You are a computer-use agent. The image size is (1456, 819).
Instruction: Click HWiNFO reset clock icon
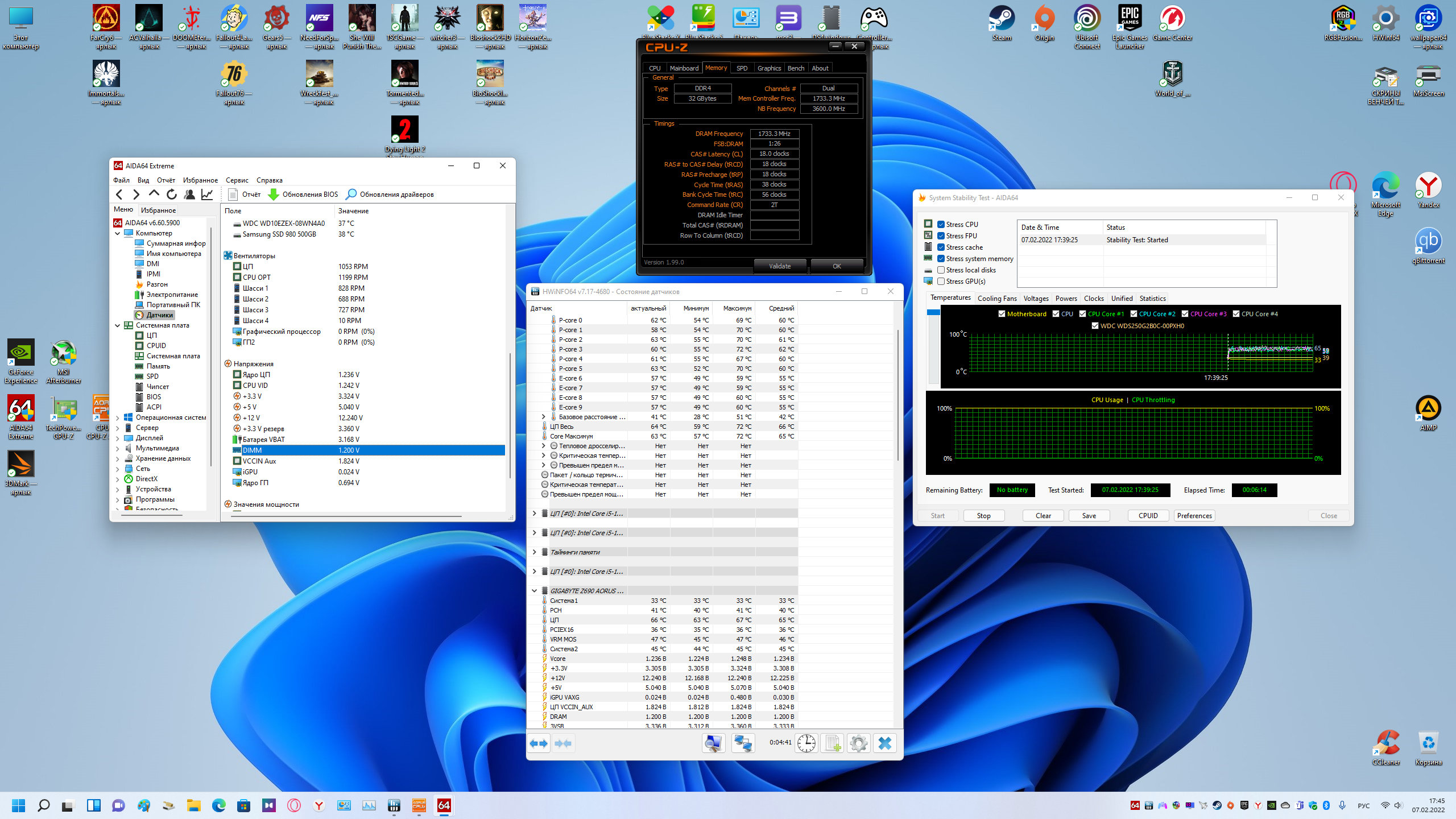pyautogui.click(x=806, y=743)
